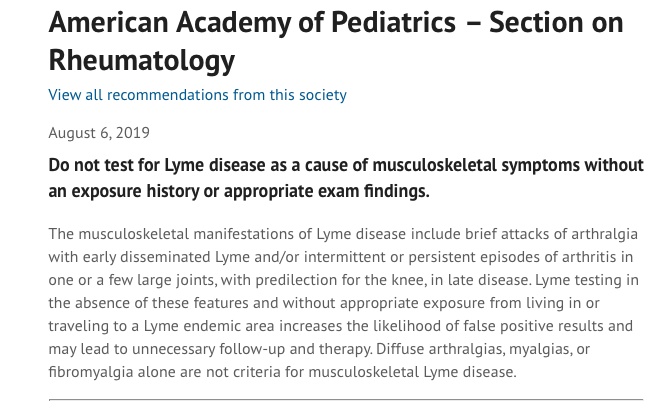Click the line beginning "may lead to unnecessary follow-up"
Screen dimensions: 663x417
pos(319,349)
